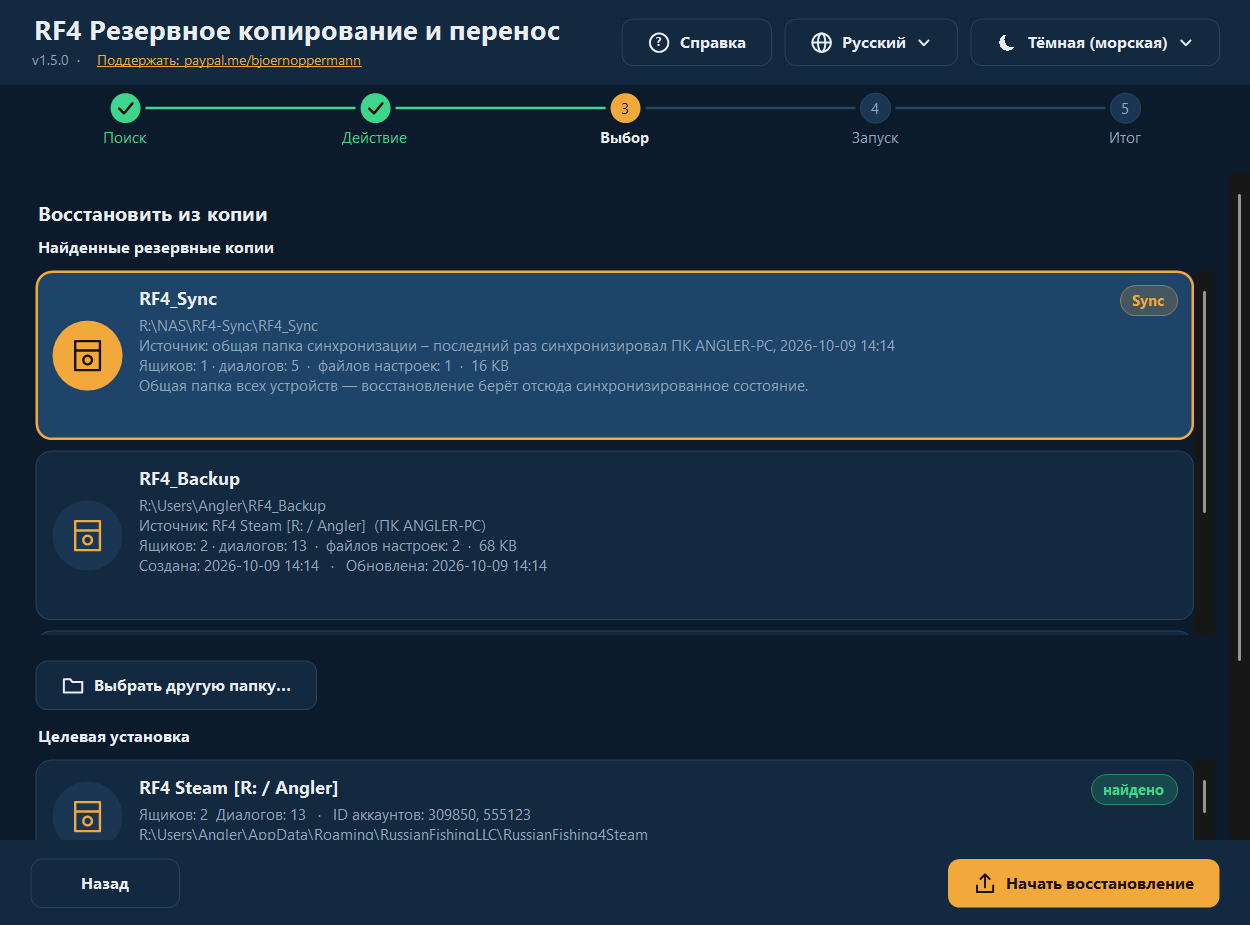Select the RF4_Sync backup card
The height and width of the screenshot is (925, 1250).
615,355
